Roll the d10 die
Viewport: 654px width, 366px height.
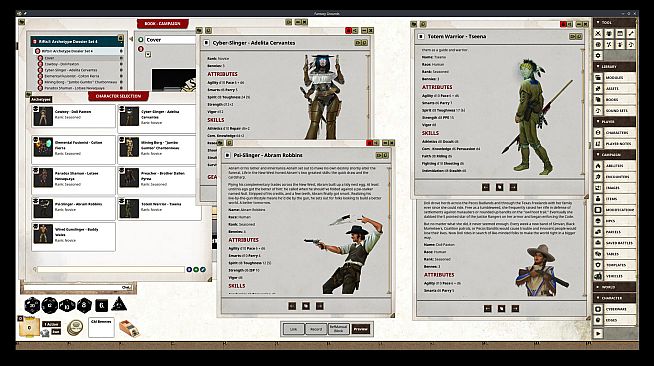tap(67, 306)
